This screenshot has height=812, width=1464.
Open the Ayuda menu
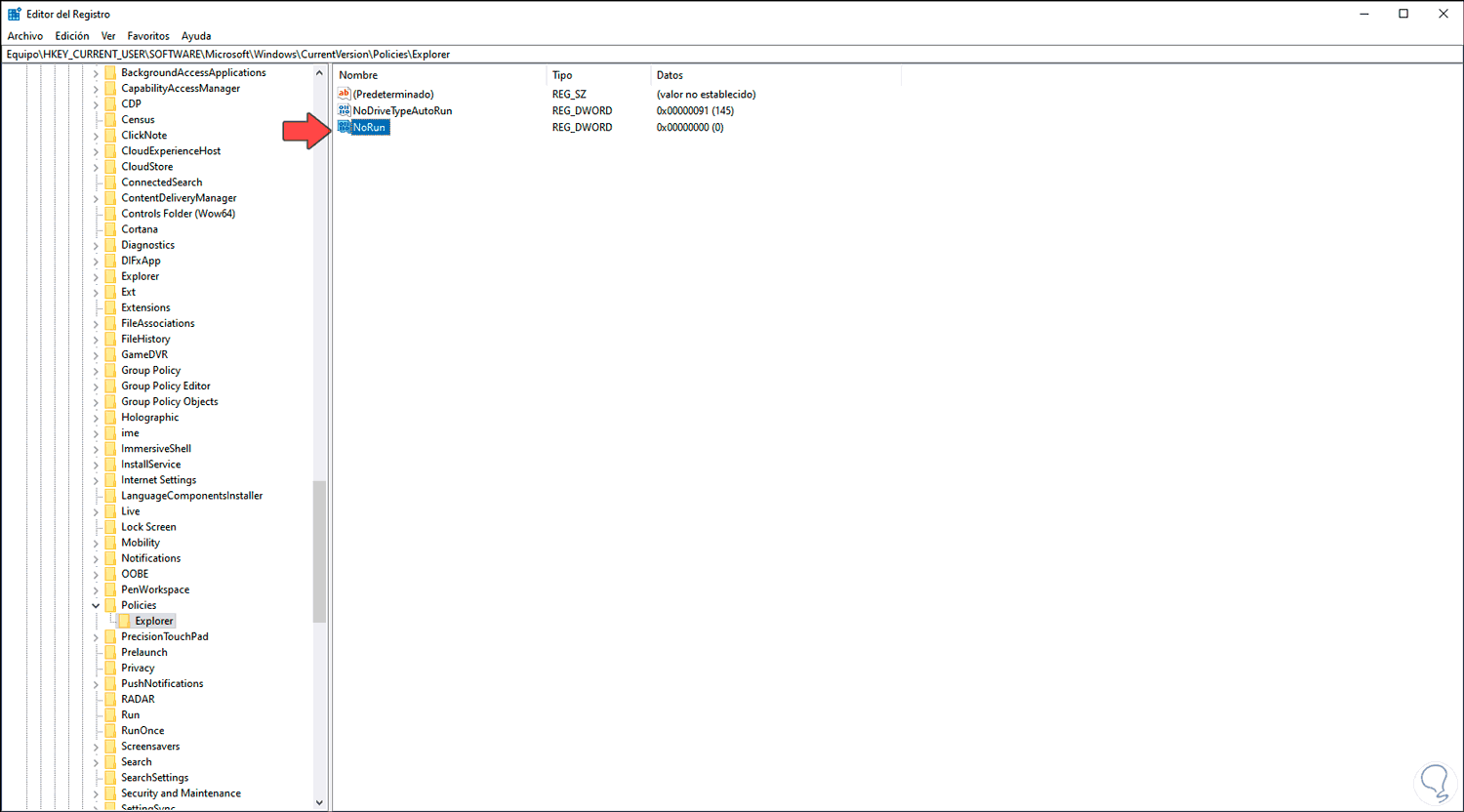coord(196,36)
